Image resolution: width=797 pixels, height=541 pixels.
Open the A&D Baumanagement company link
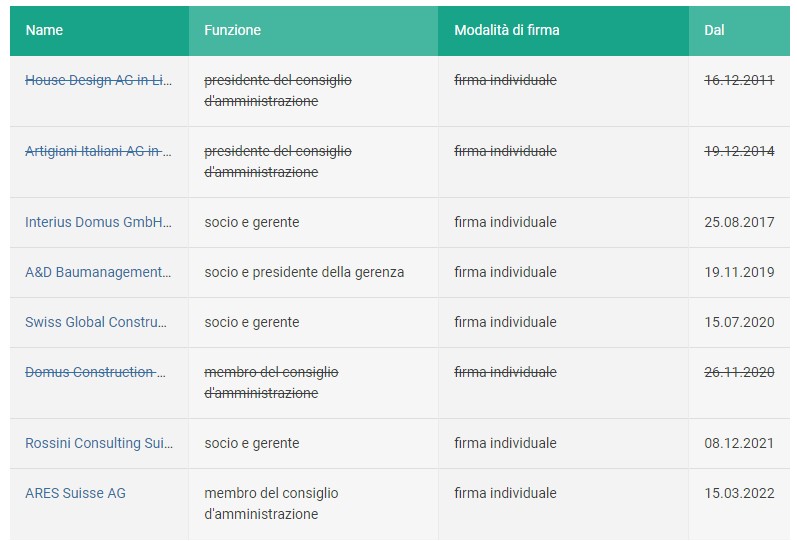click(99, 273)
